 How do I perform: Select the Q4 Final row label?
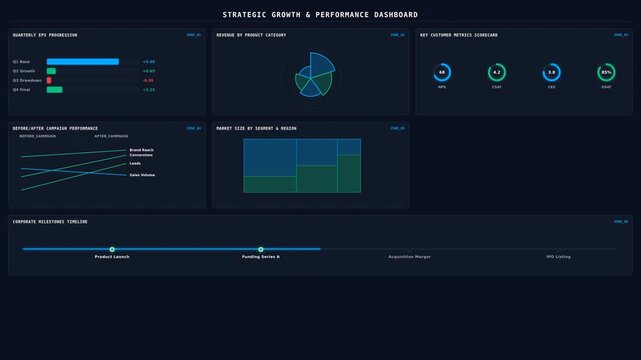21,89
